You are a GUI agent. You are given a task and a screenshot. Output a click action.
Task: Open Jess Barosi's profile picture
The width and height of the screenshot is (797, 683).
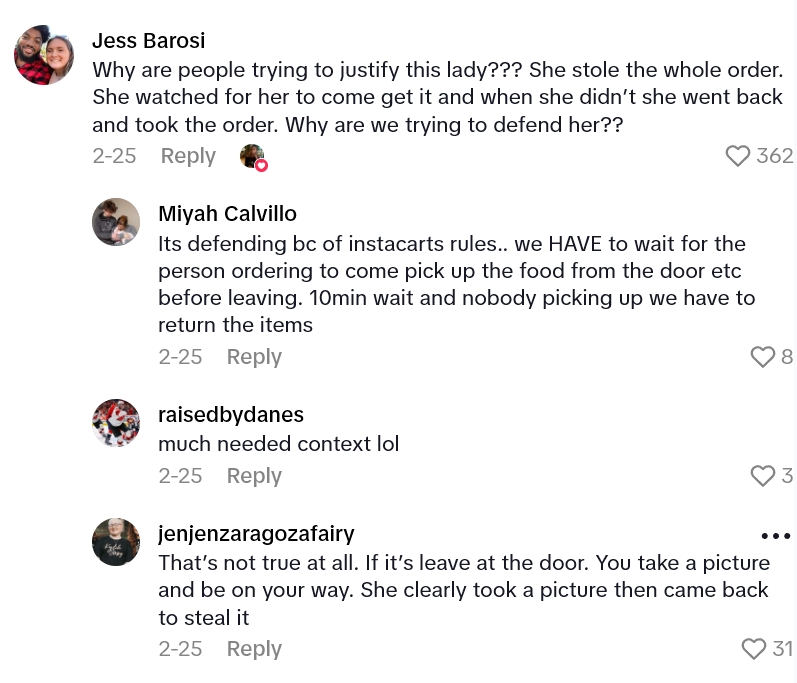pyautogui.click(x=44, y=55)
